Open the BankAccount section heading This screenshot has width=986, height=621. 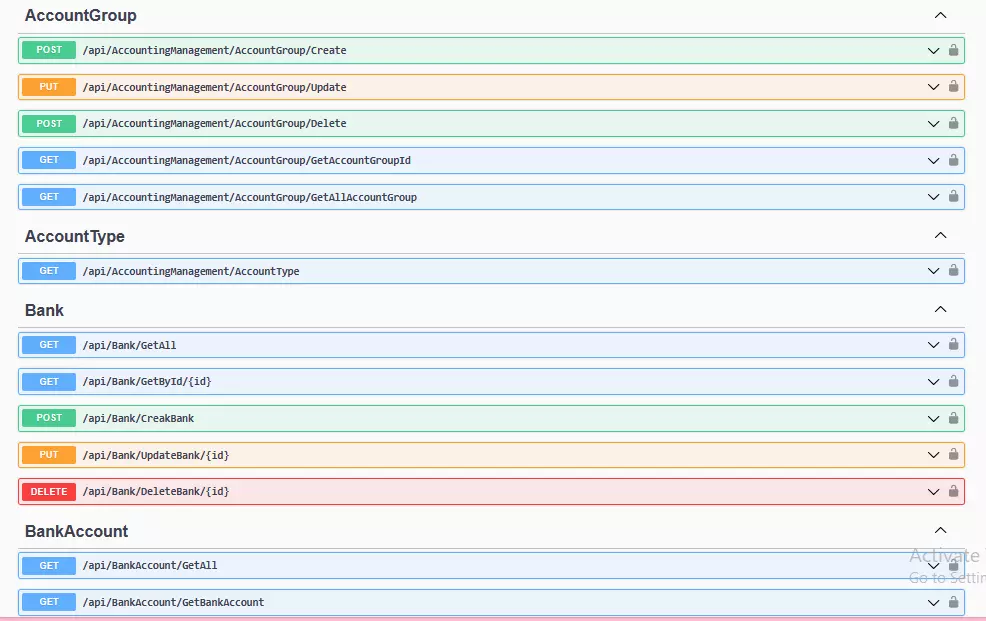tap(76, 531)
